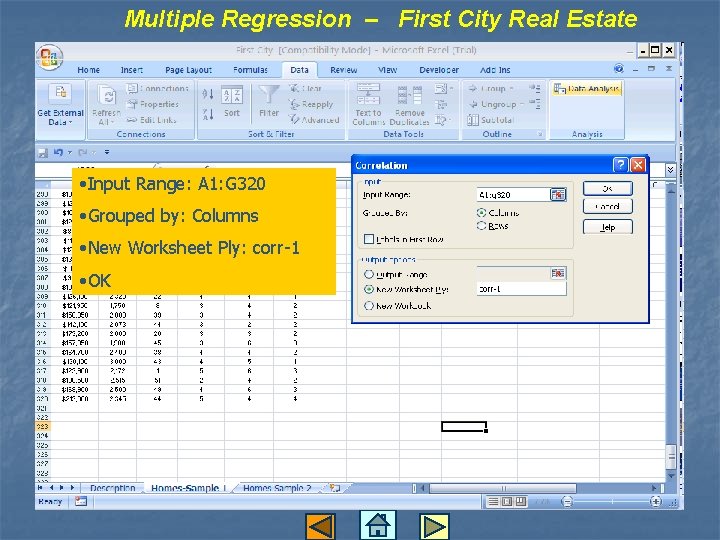This screenshot has width=720, height=540.
Task: Clear the filter
Action: point(305,88)
